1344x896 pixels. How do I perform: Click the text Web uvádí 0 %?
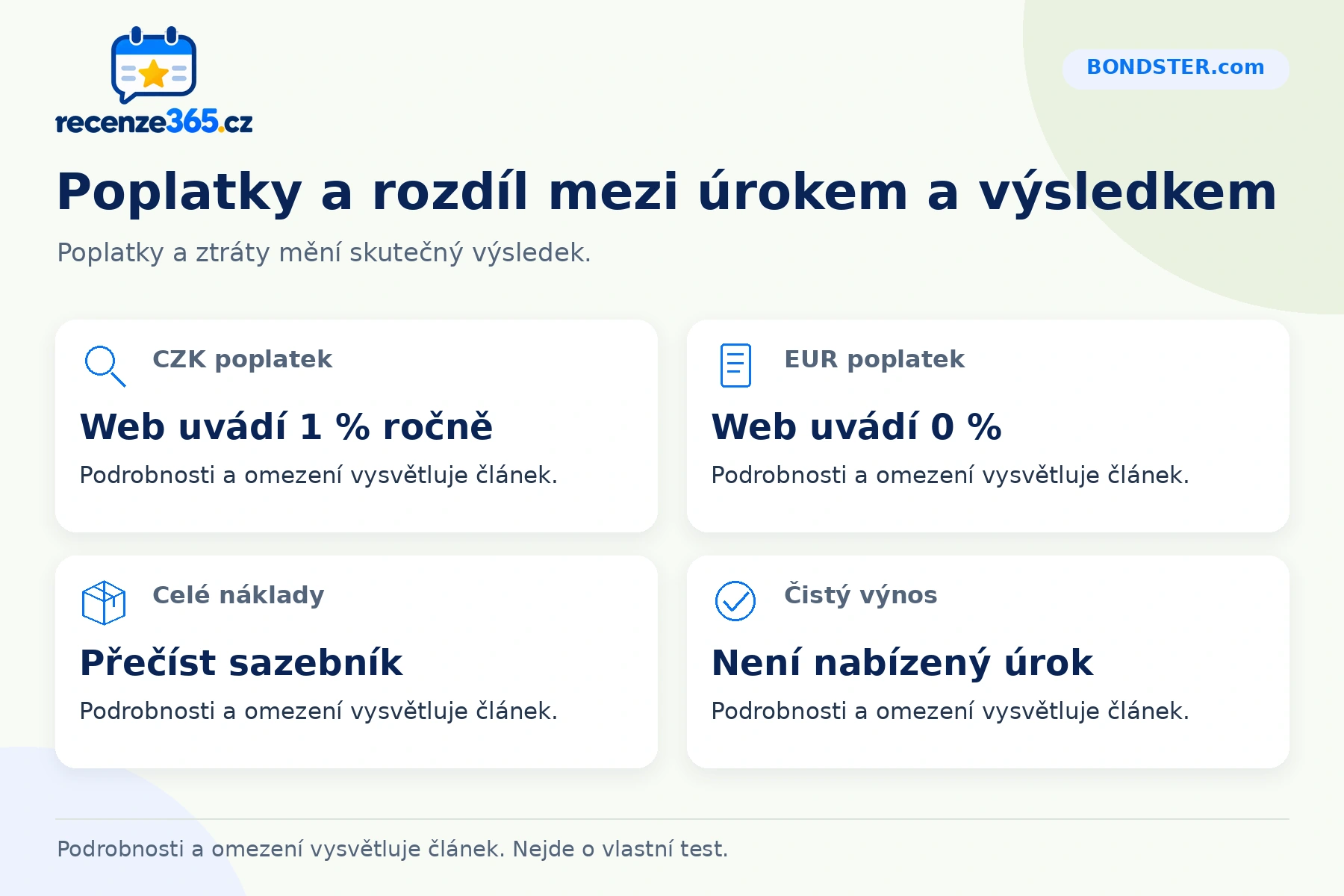pyautogui.click(x=856, y=427)
